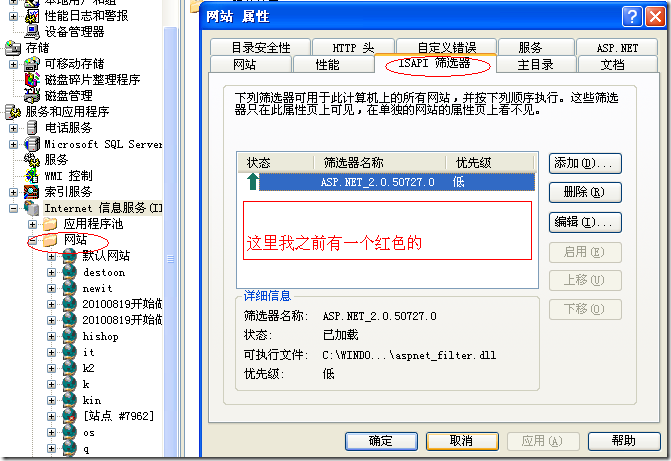Select the it site tree row

89,352
